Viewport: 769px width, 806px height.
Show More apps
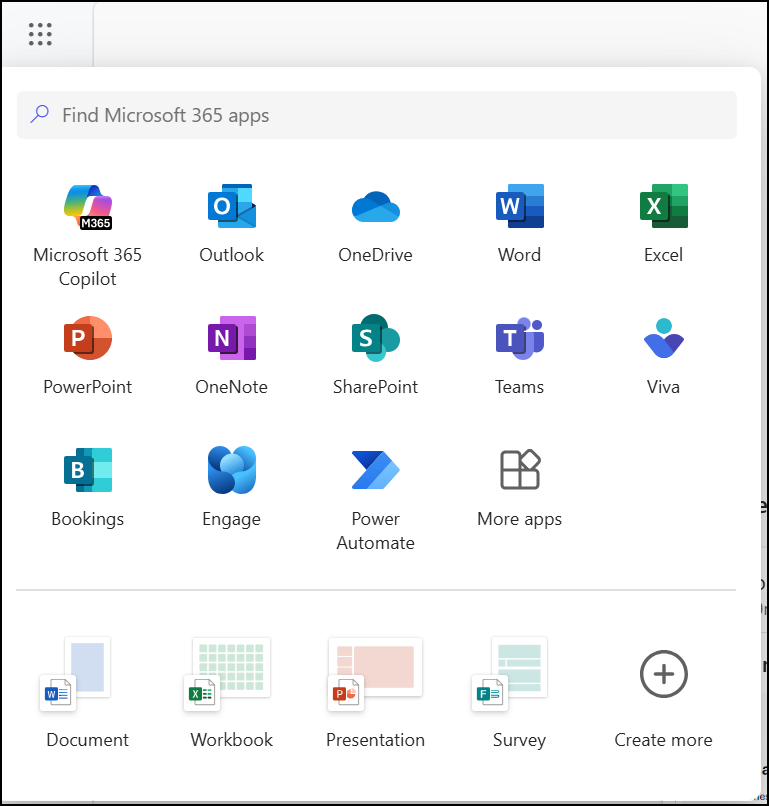519,485
